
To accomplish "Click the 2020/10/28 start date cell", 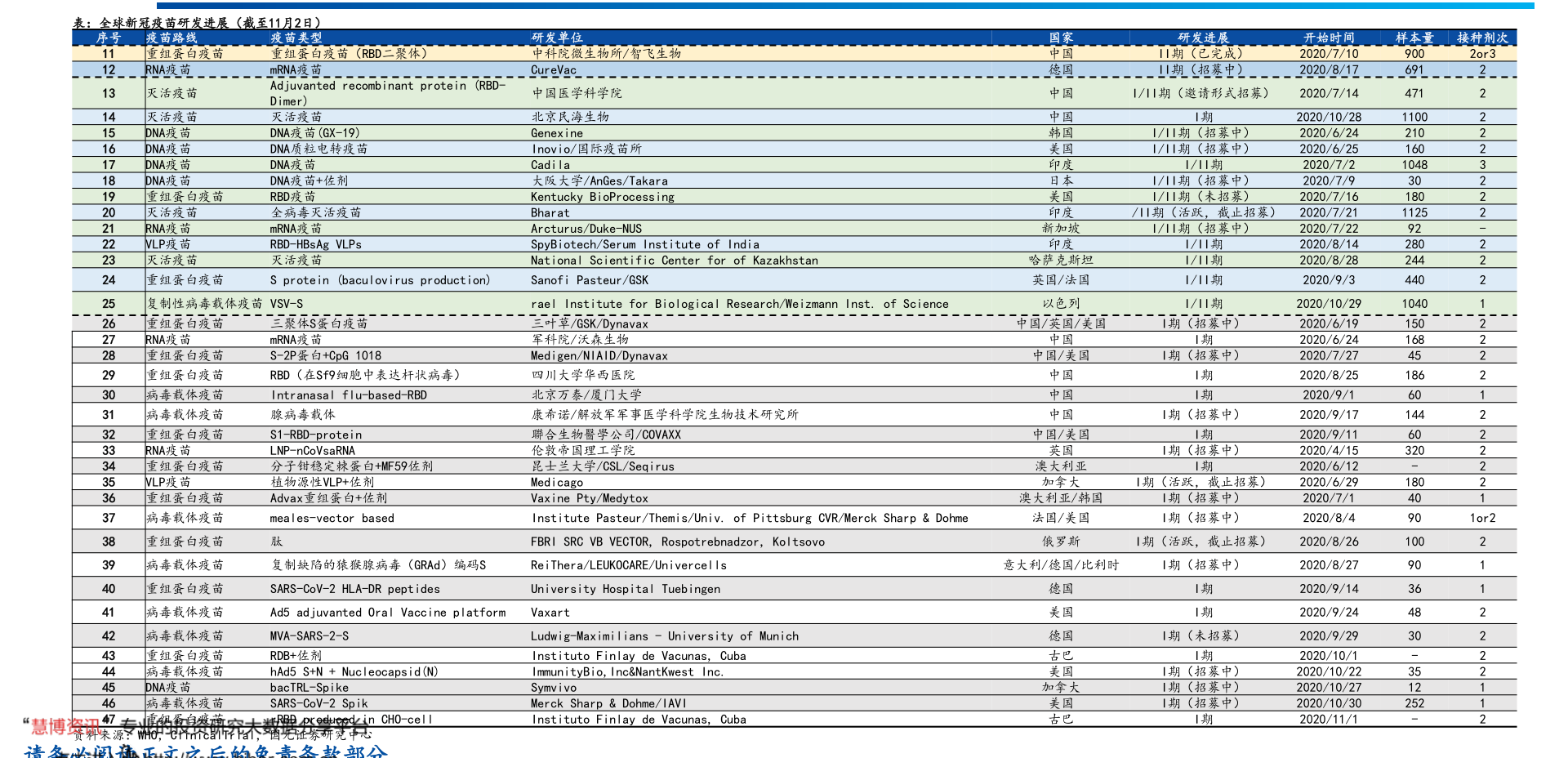I will point(1329,117).
